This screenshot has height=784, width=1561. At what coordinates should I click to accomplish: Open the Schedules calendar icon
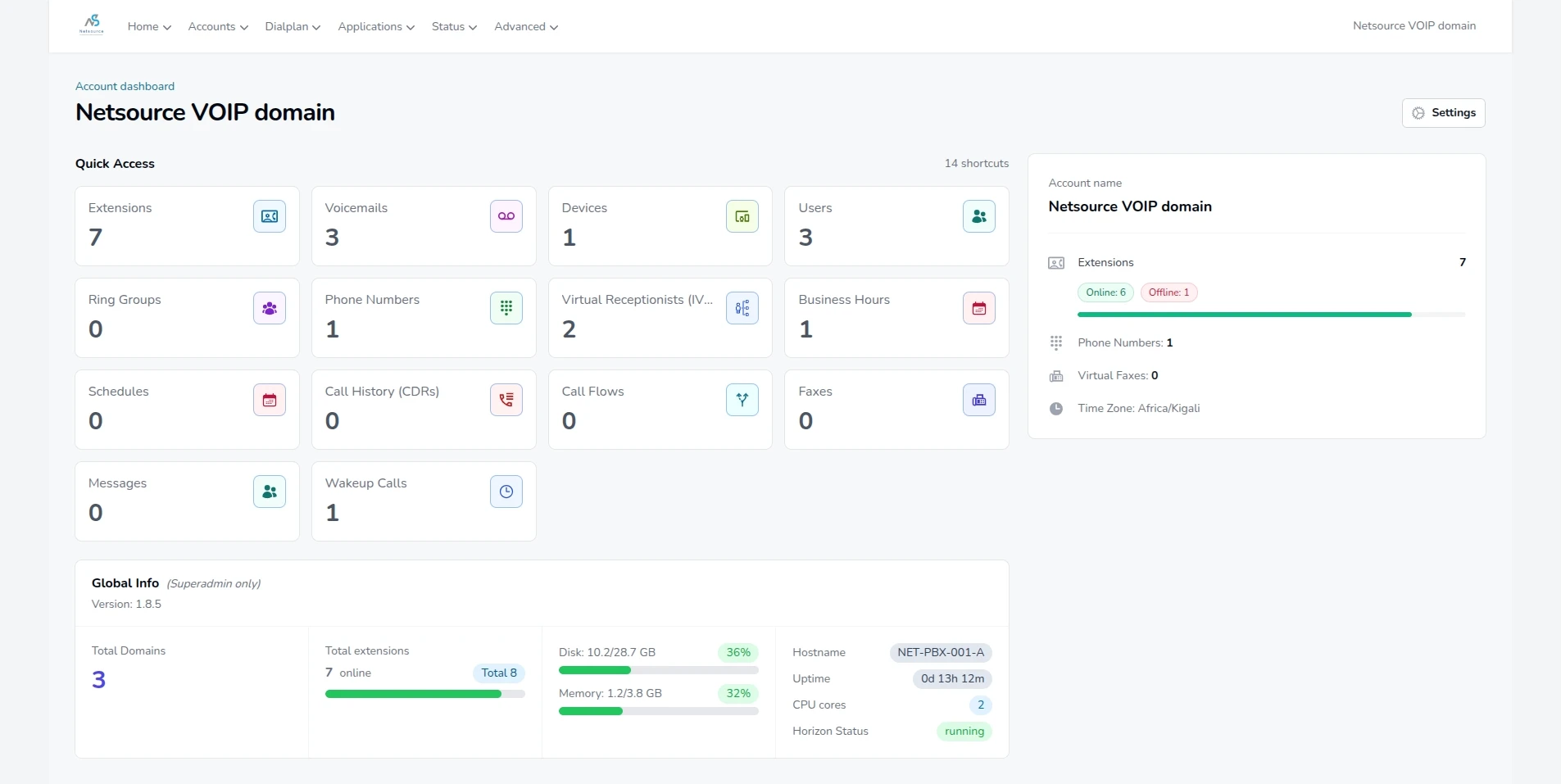269,400
